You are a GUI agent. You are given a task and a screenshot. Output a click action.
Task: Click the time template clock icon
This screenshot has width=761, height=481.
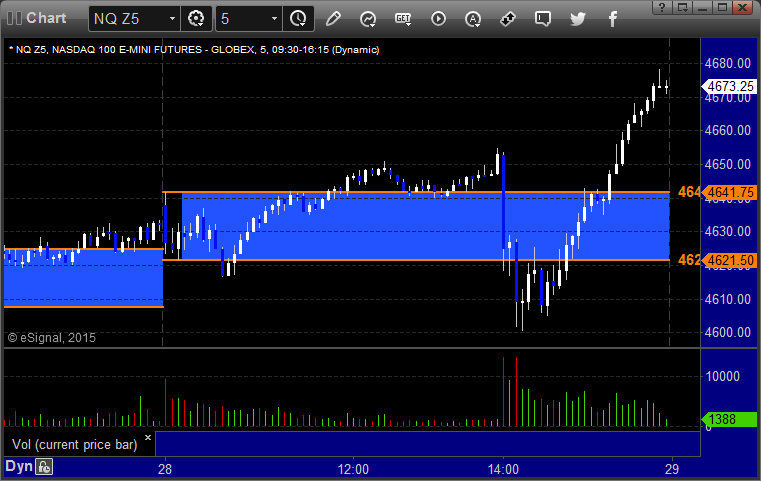(x=298, y=19)
